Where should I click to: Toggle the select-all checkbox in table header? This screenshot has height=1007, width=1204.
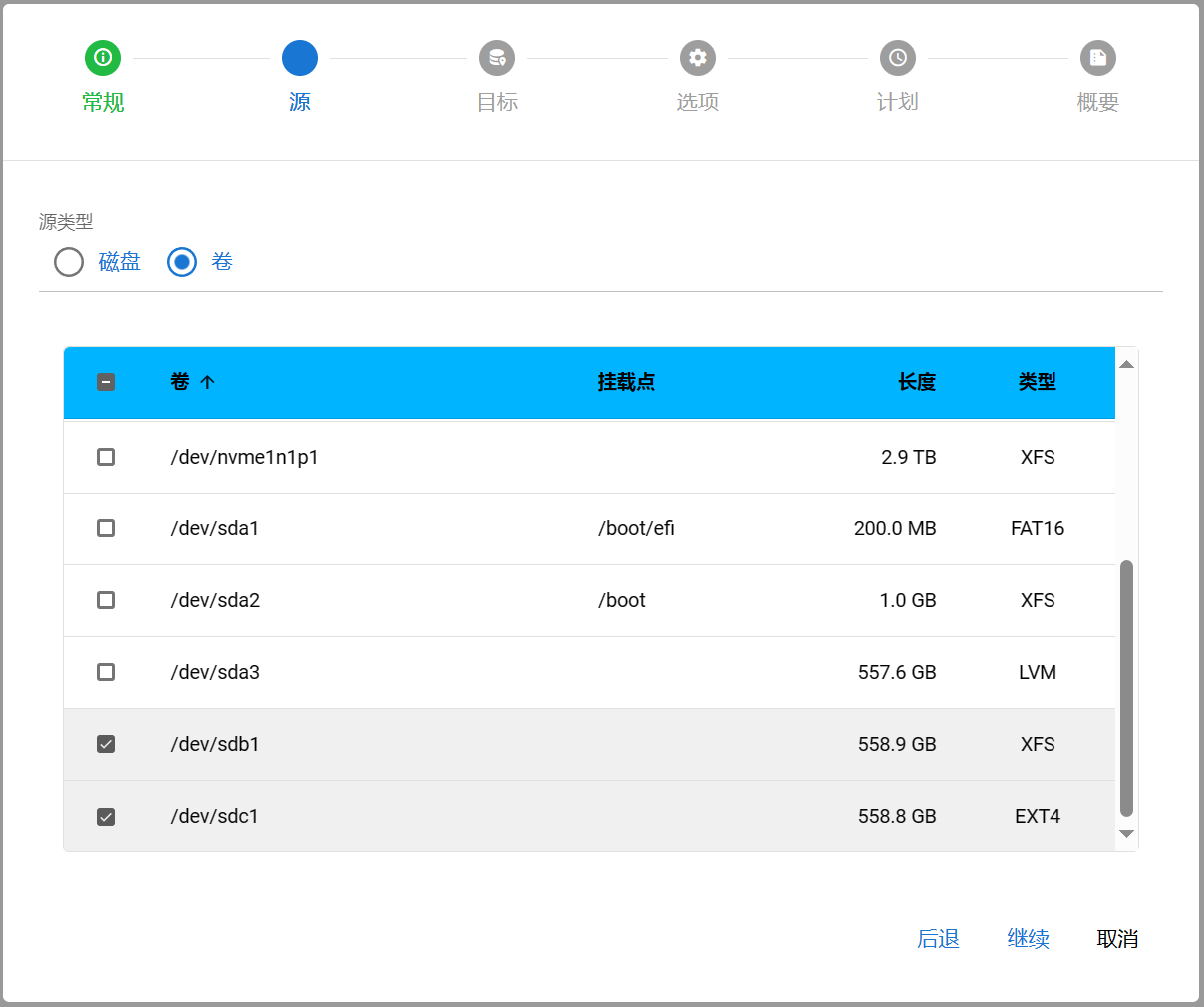pyautogui.click(x=106, y=382)
